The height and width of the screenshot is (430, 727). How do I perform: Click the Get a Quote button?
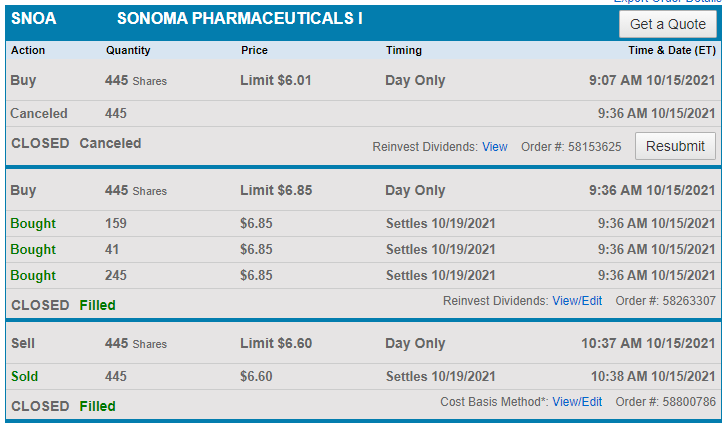point(667,24)
